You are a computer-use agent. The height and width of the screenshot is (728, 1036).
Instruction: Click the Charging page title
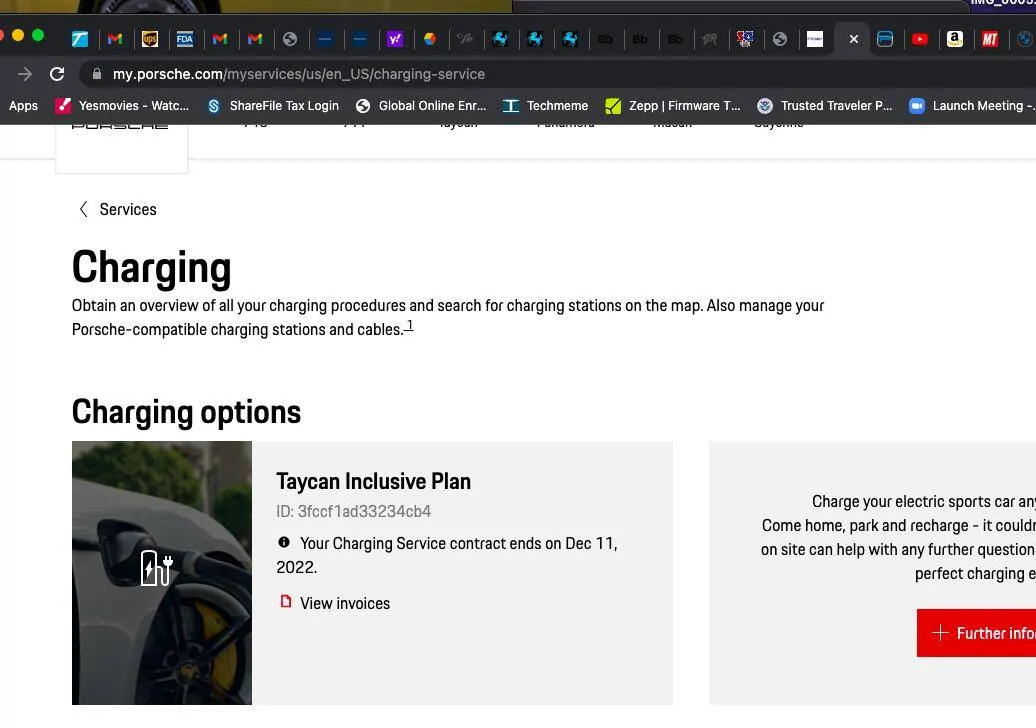coord(151,268)
